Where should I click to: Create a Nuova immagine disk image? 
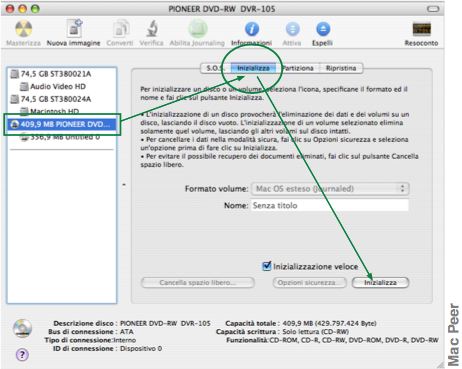tap(74, 28)
